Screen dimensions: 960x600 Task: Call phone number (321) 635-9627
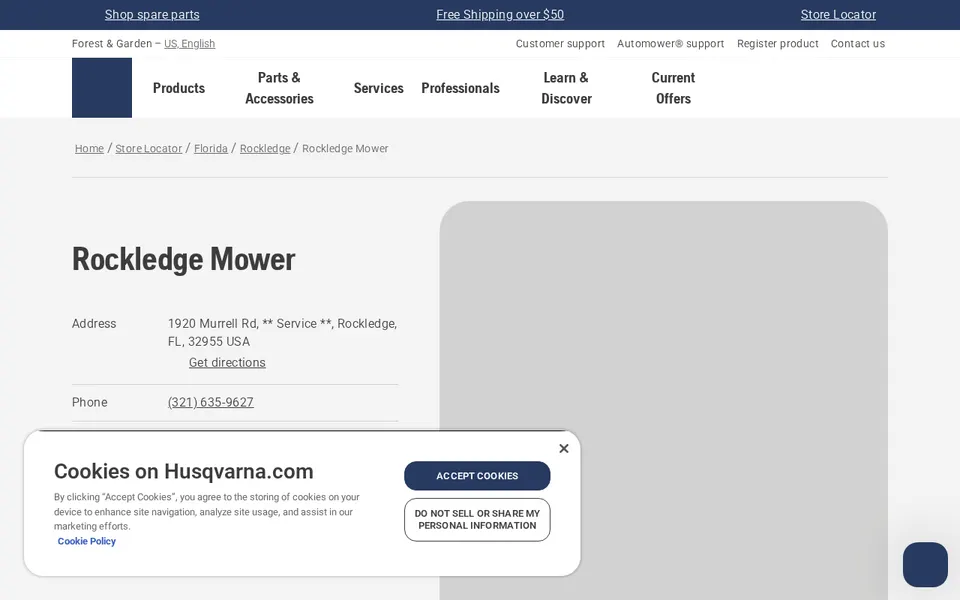click(211, 402)
